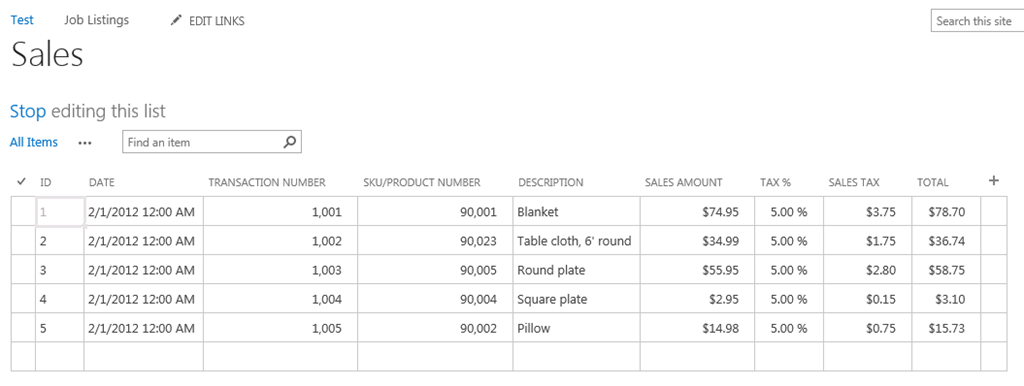Click the Search this site box
This screenshot has width=1024, height=386.
click(978, 21)
